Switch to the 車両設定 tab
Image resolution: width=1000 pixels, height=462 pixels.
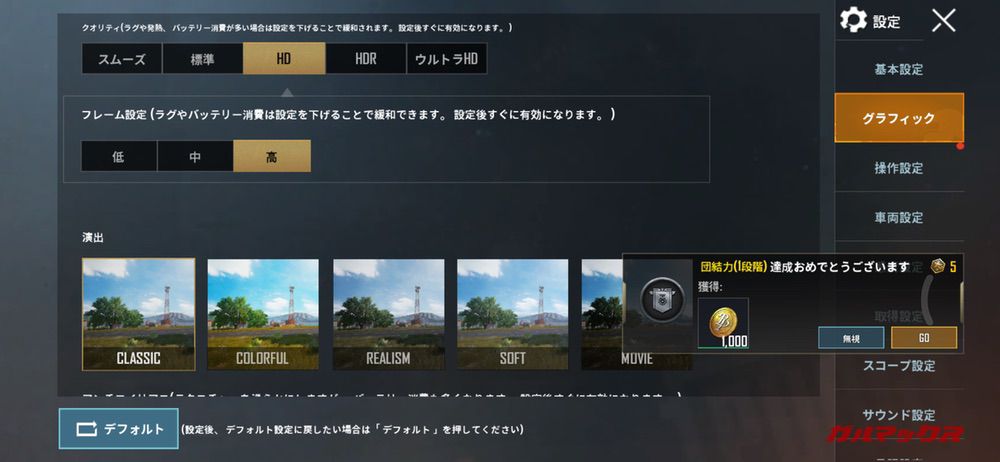[899, 218]
